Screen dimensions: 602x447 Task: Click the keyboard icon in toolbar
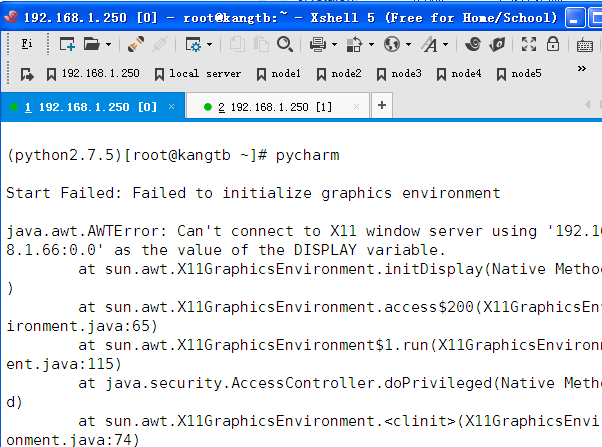point(585,45)
